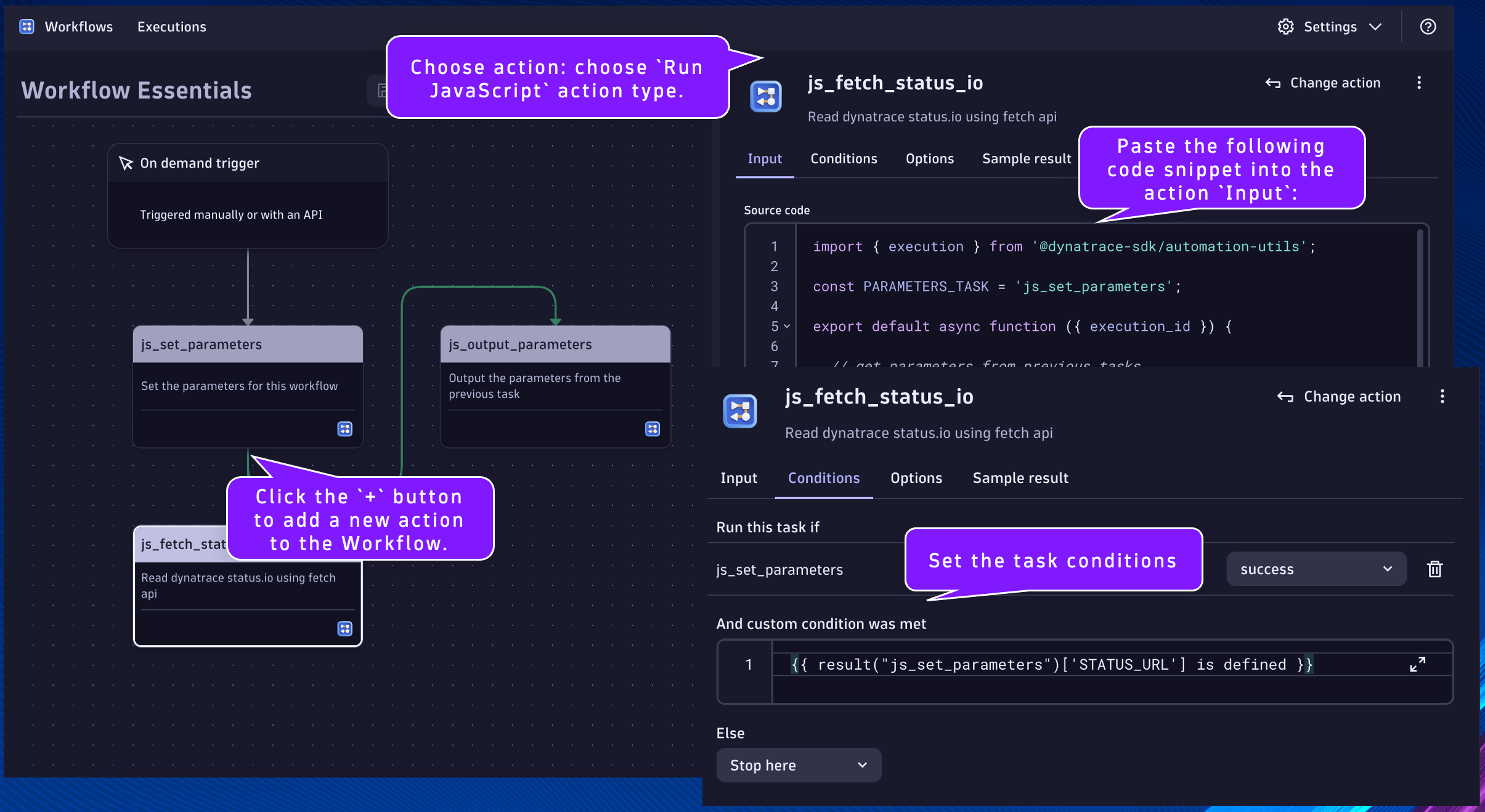Screen dimensions: 1485x812
Task: Click Change action in lower panel
Action: (1338, 397)
